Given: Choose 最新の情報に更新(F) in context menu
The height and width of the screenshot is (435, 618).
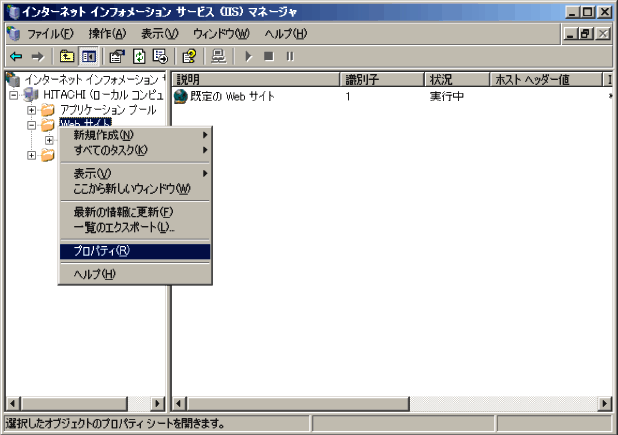Looking at the screenshot, I should tap(135, 212).
